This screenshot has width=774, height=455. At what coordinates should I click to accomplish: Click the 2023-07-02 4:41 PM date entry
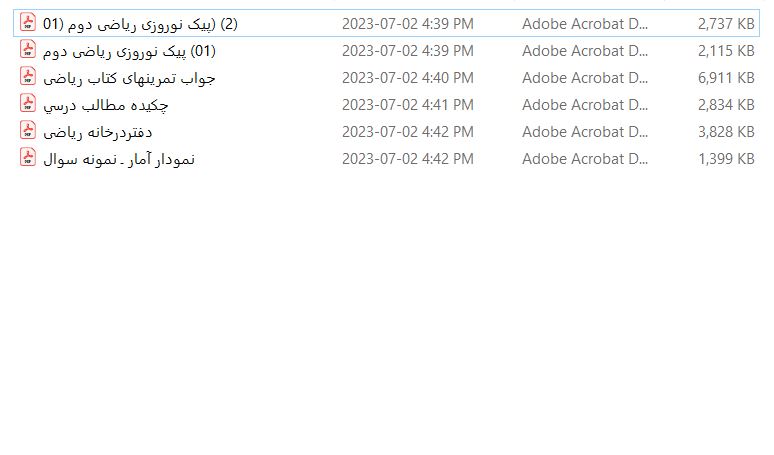(408, 105)
